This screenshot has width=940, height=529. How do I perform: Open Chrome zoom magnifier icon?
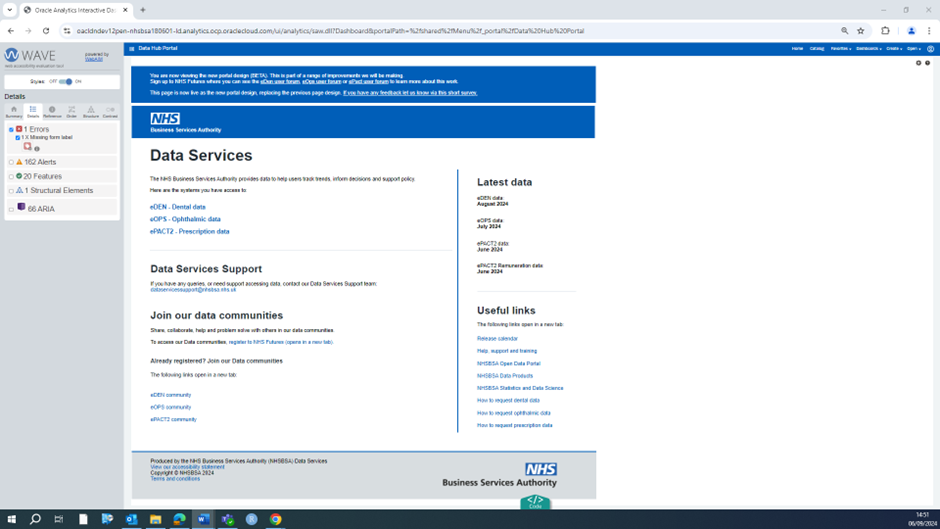[x=845, y=31]
